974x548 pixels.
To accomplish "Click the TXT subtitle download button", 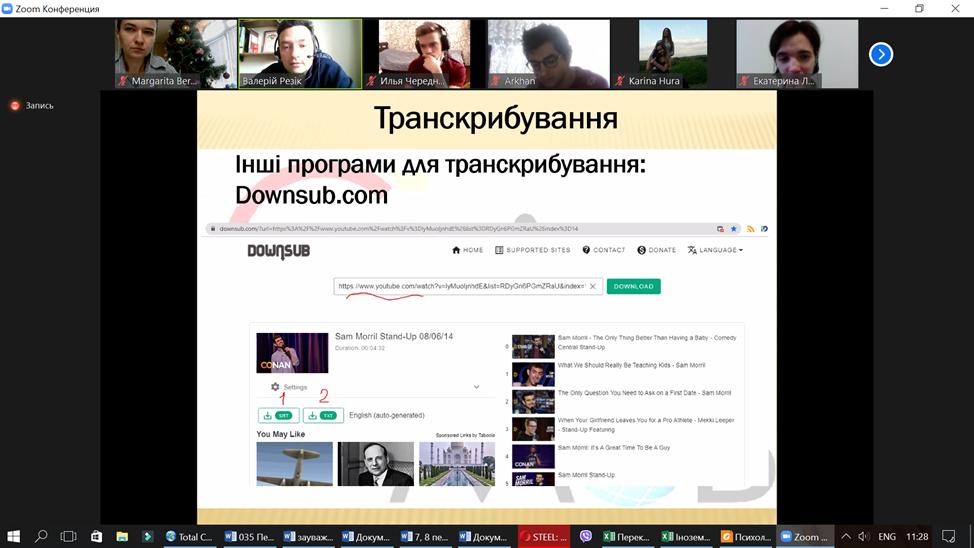I will [323, 415].
